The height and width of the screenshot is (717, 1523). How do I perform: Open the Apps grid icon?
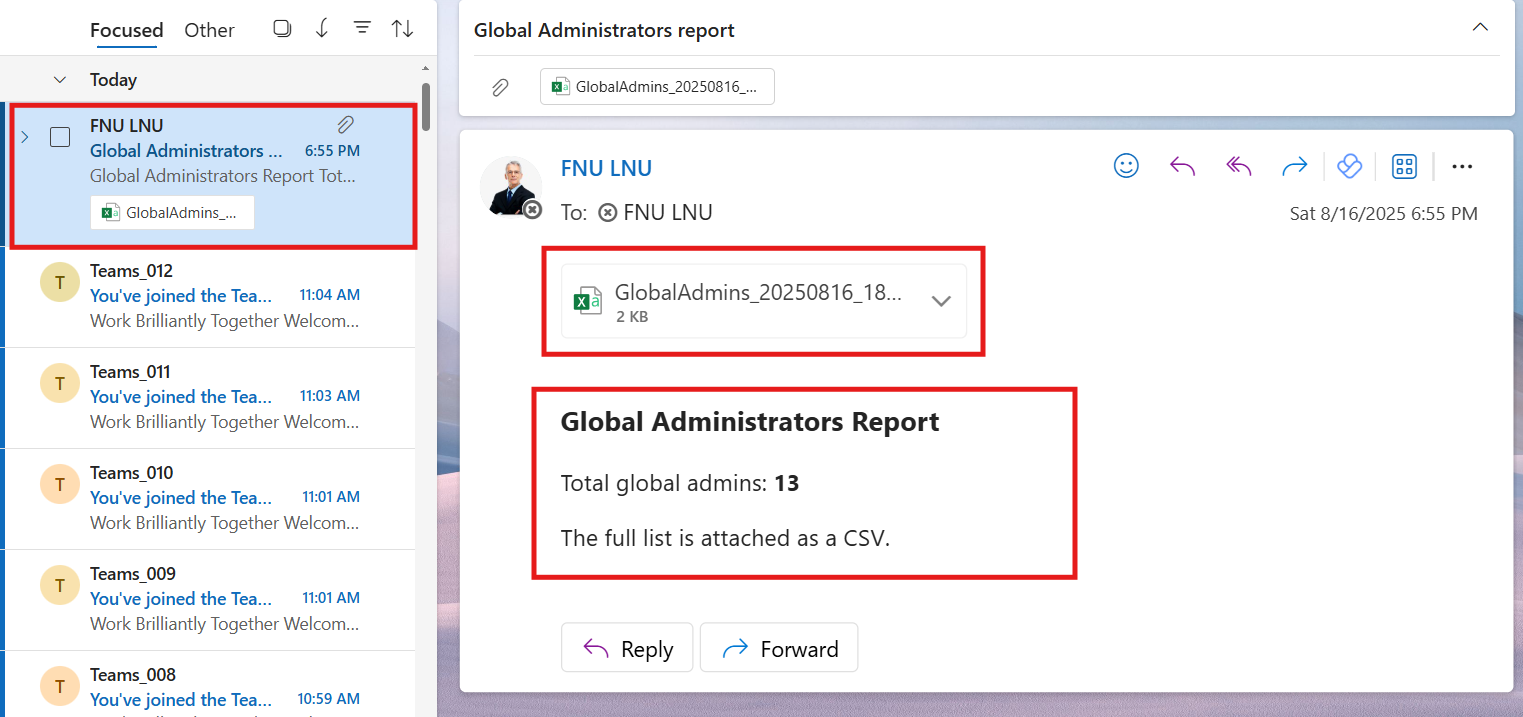1405,166
